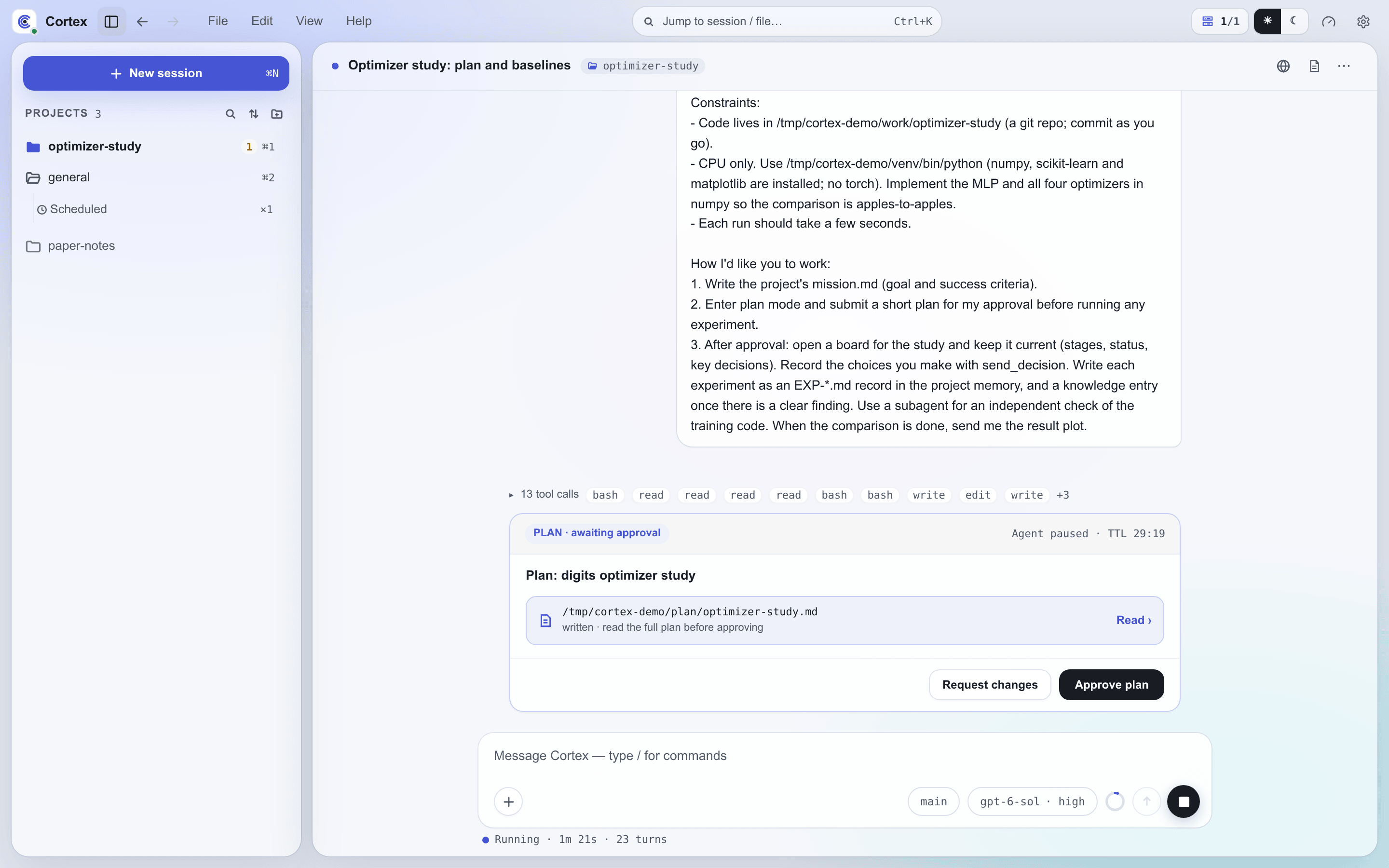The width and height of the screenshot is (1389, 868).
Task: Click the plus attach button in composer
Action: (x=508, y=801)
